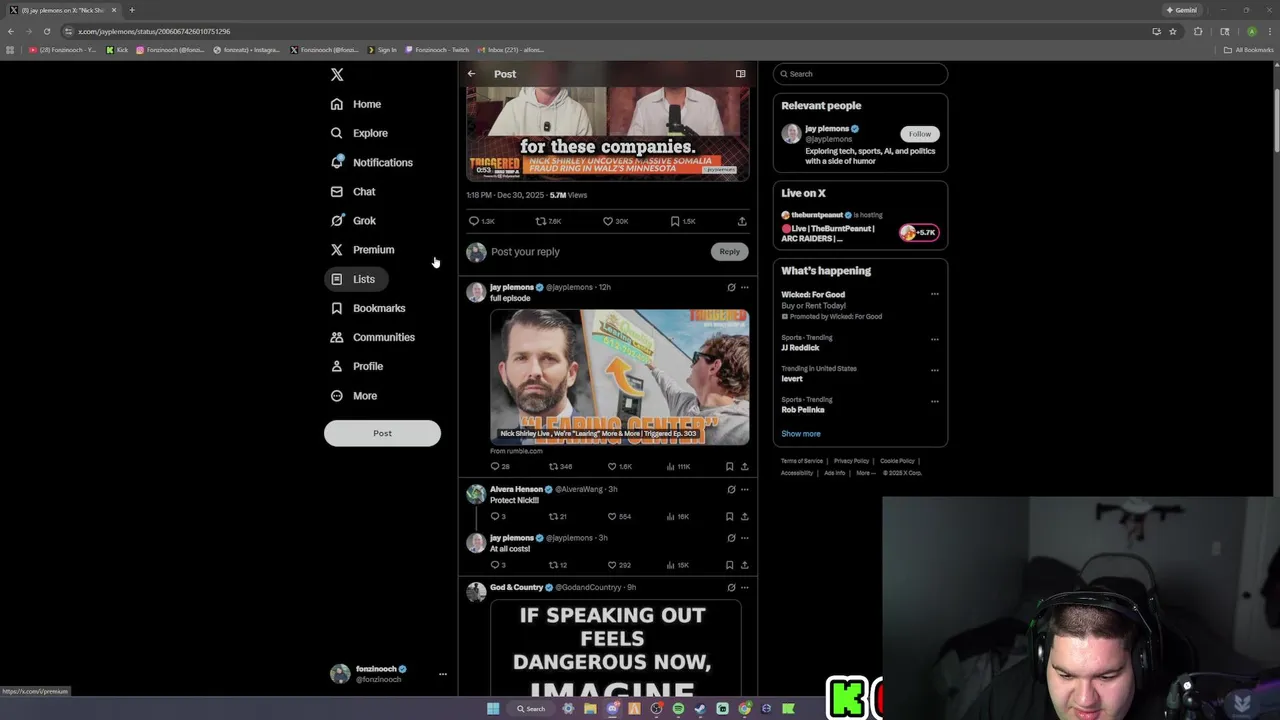Open TheBurntPeanut ARC RAIDERS live stream
Viewport: 1280px width, 720px height.
(x=860, y=228)
